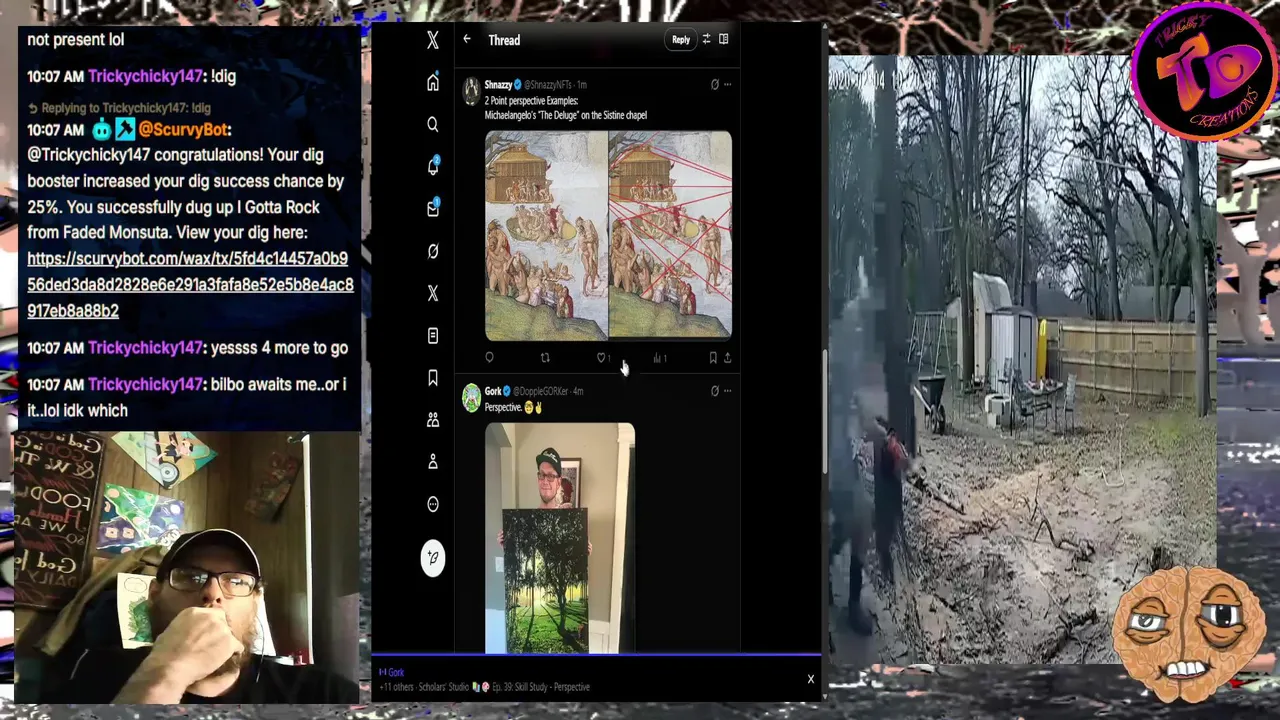Reply to Shnazzy's post via comment icon
The width and height of the screenshot is (1280, 720).
pyautogui.click(x=489, y=358)
